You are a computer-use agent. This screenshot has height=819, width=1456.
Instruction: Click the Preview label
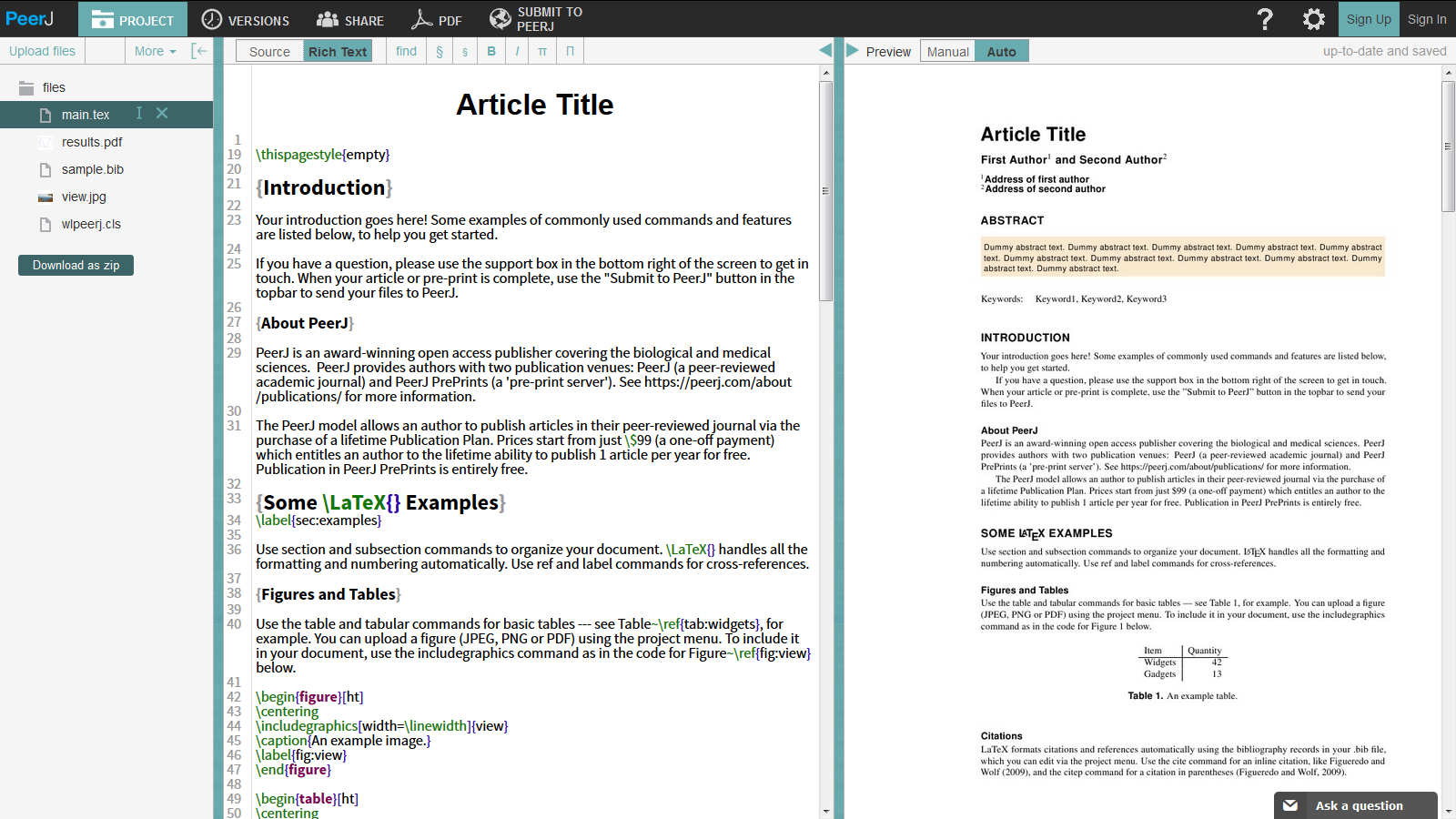(x=888, y=52)
